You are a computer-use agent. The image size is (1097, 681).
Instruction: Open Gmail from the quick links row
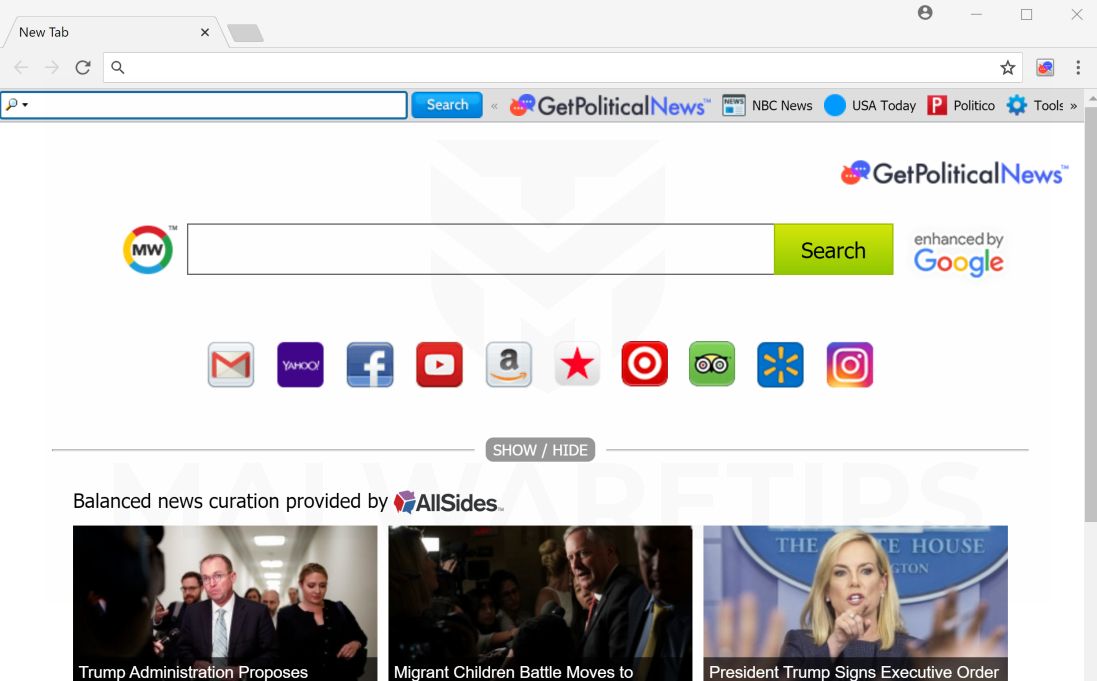pos(230,364)
